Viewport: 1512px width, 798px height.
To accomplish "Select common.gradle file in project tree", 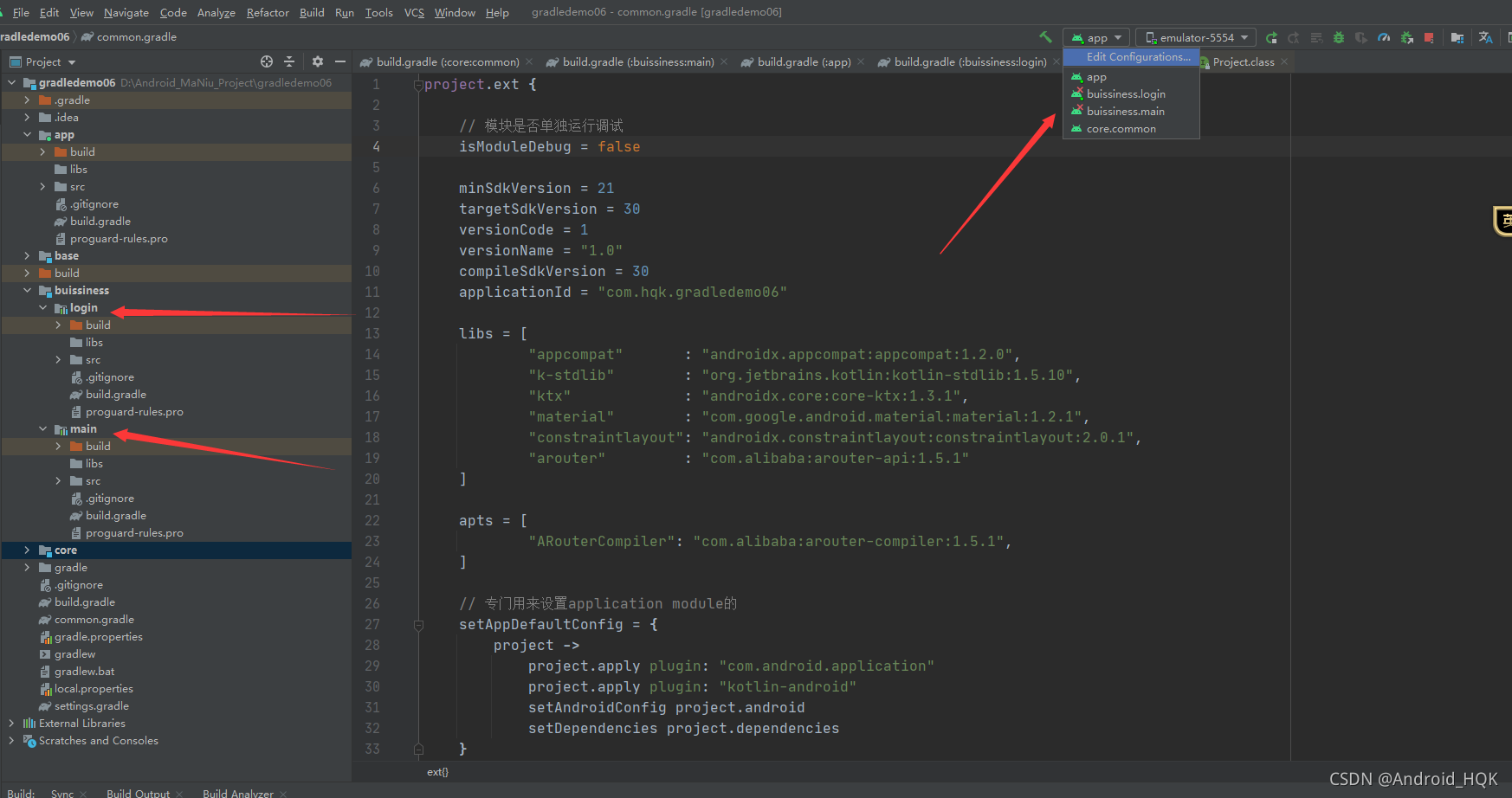I will [x=94, y=619].
